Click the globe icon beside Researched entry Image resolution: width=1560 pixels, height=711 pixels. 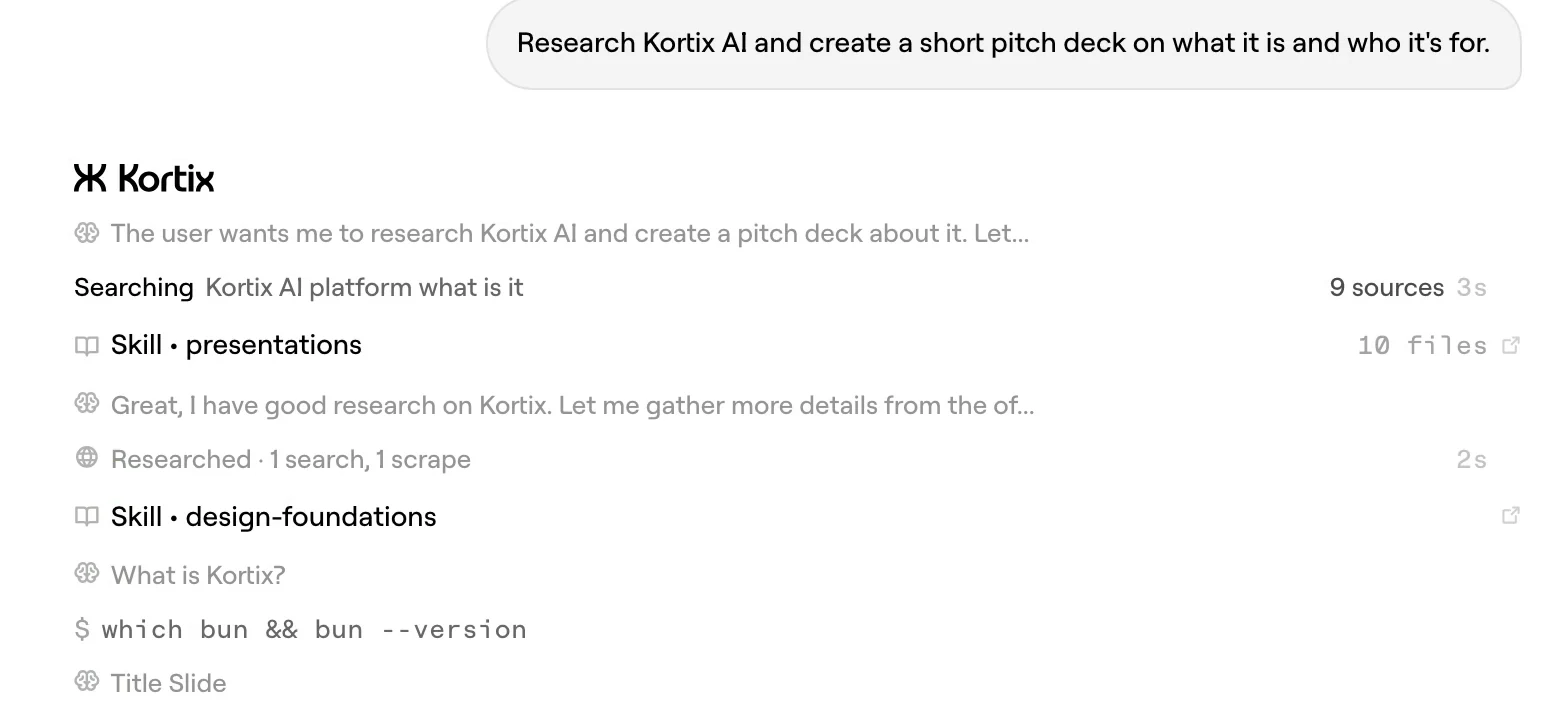pos(87,458)
